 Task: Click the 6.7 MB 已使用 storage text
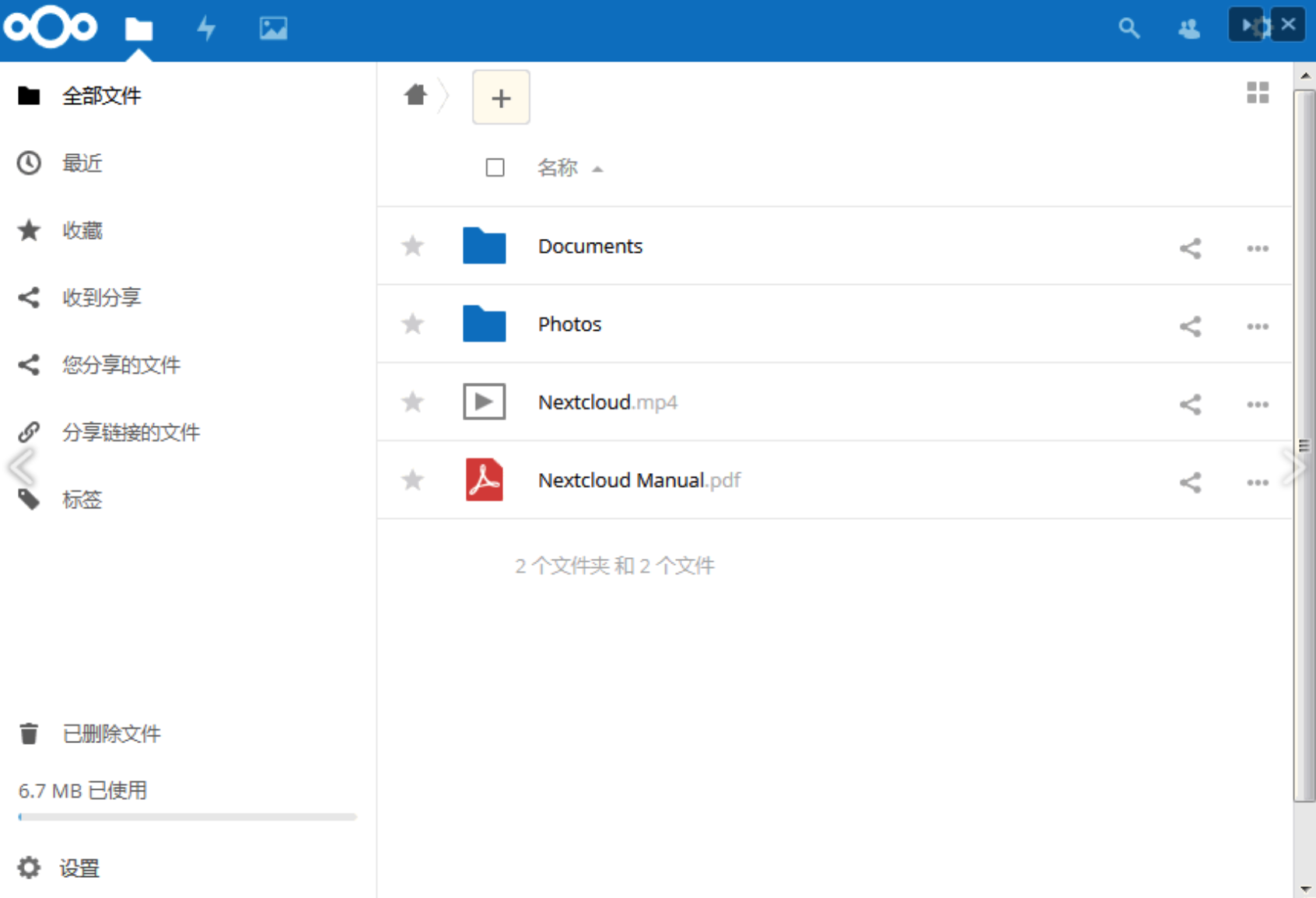[x=82, y=791]
